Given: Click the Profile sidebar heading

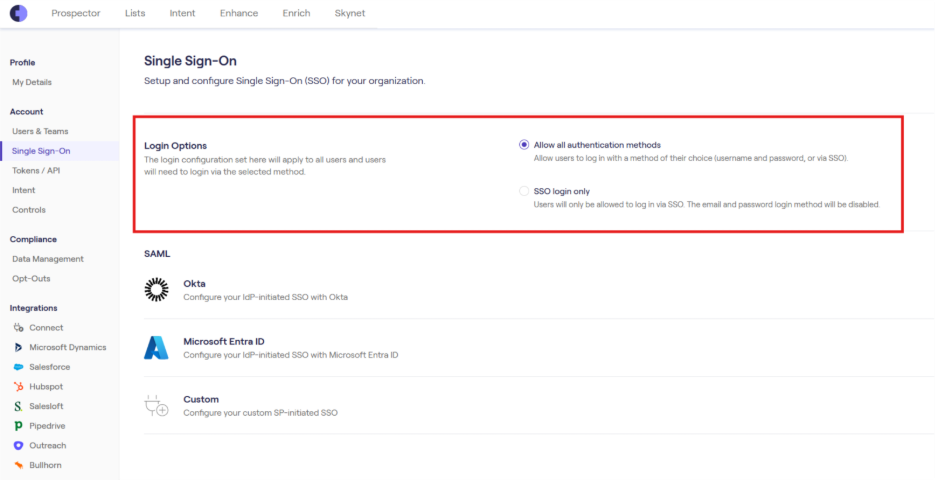Looking at the screenshot, I should [x=23, y=63].
